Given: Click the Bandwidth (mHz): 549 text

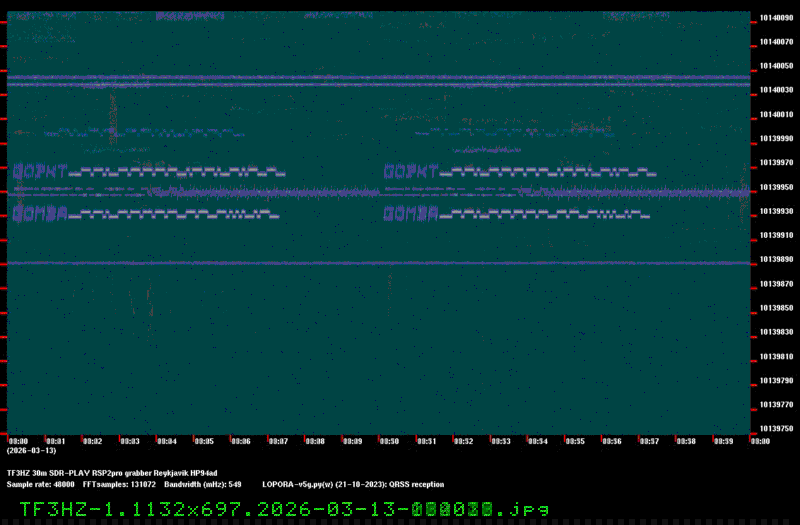Looking at the screenshot, I should (203, 485).
